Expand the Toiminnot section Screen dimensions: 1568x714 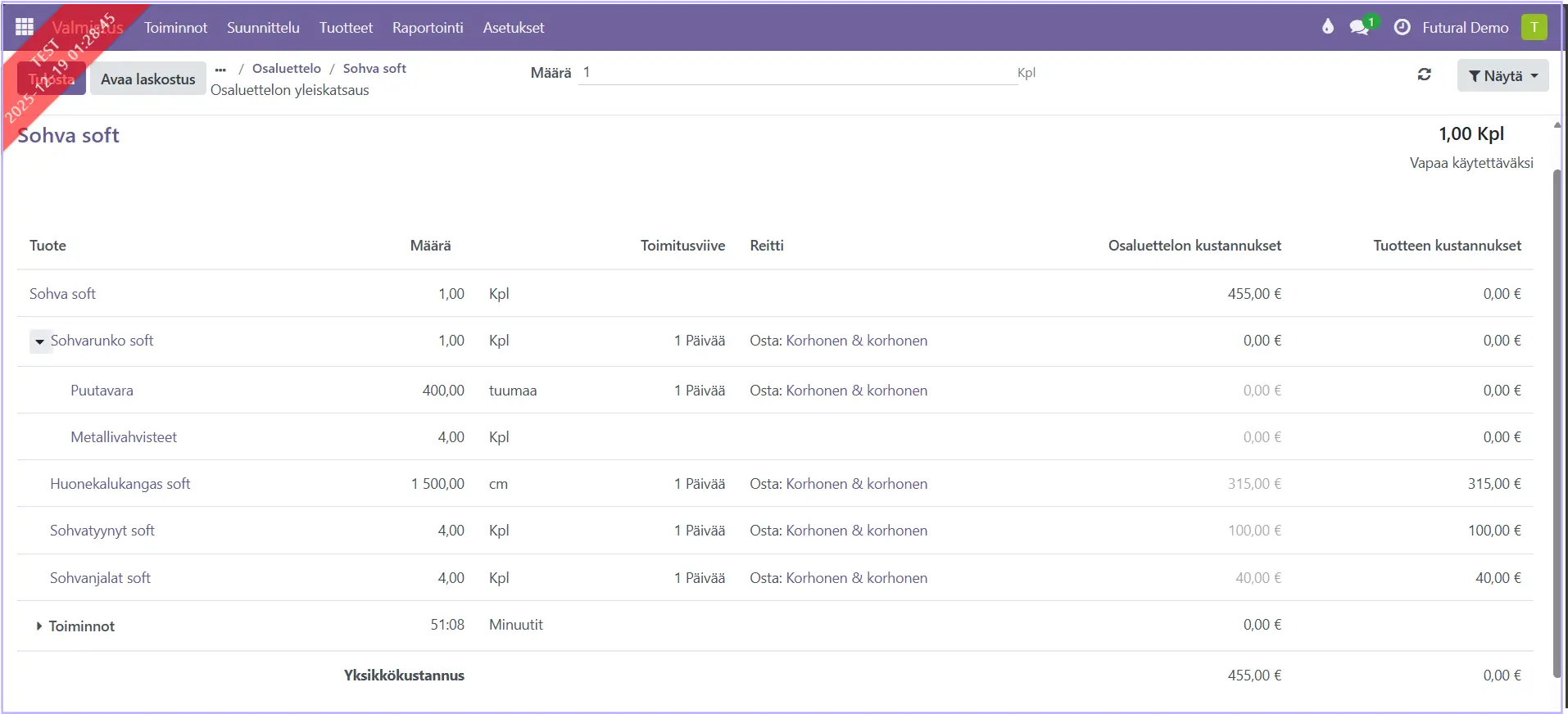39,626
